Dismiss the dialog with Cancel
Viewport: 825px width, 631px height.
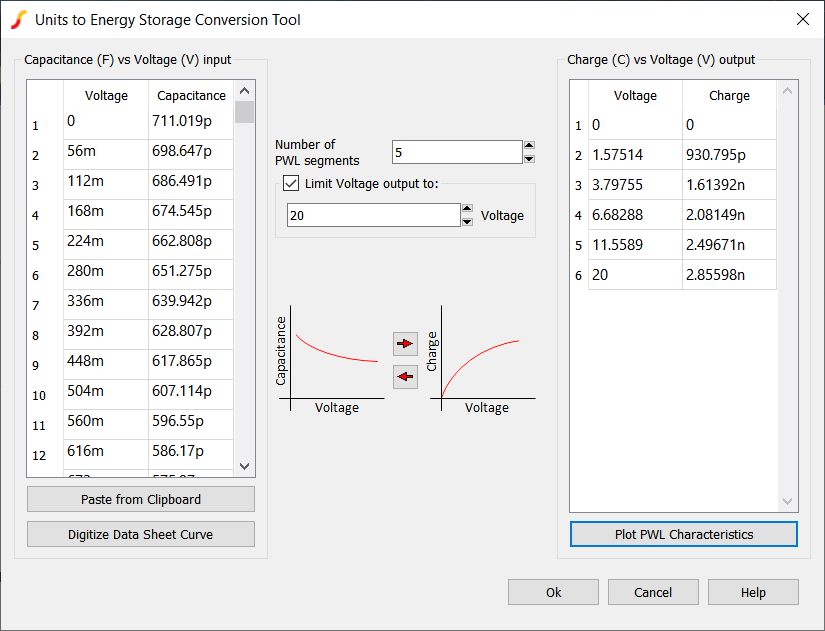(653, 592)
